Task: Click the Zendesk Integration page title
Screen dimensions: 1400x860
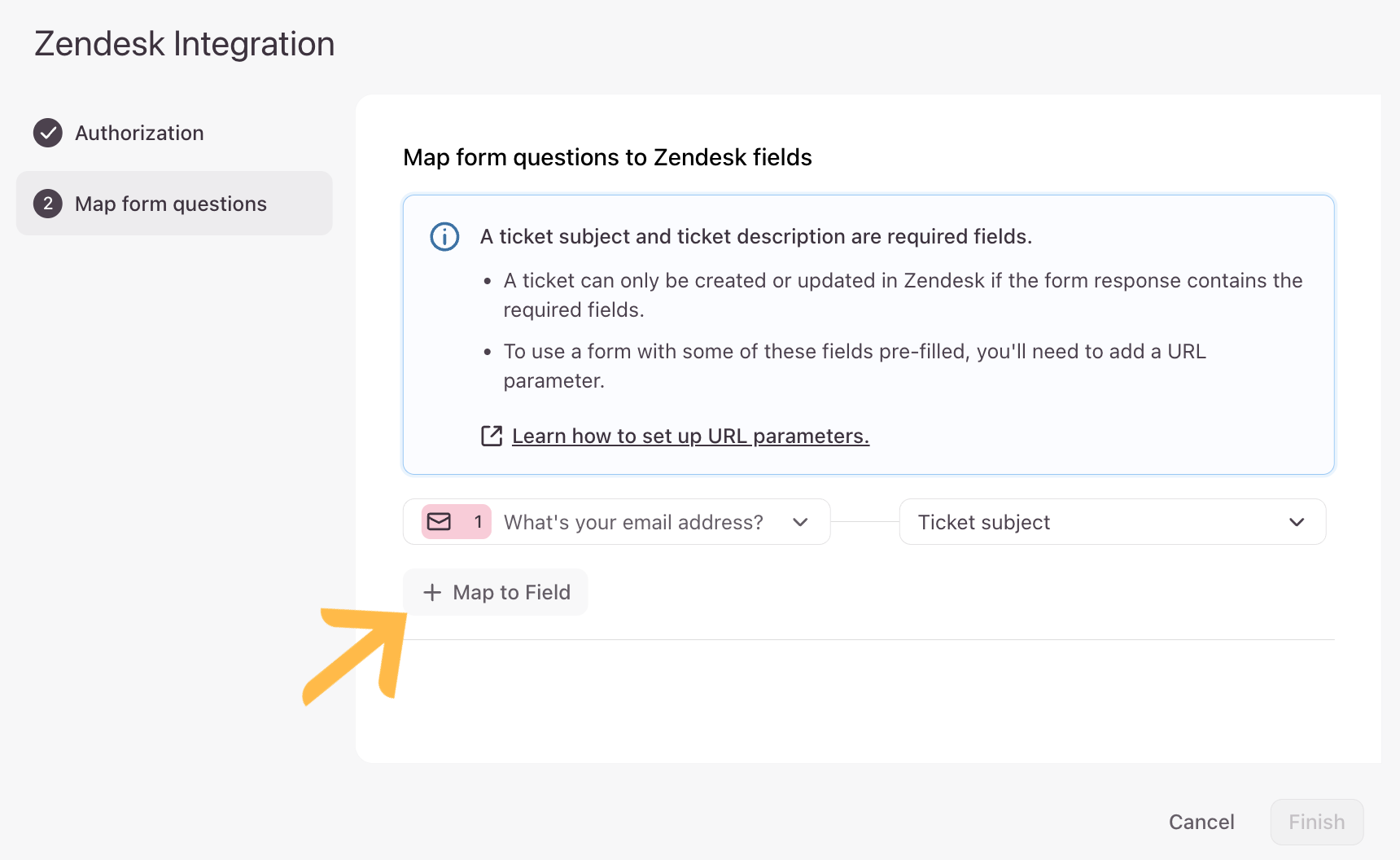Action: [x=185, y=44]
